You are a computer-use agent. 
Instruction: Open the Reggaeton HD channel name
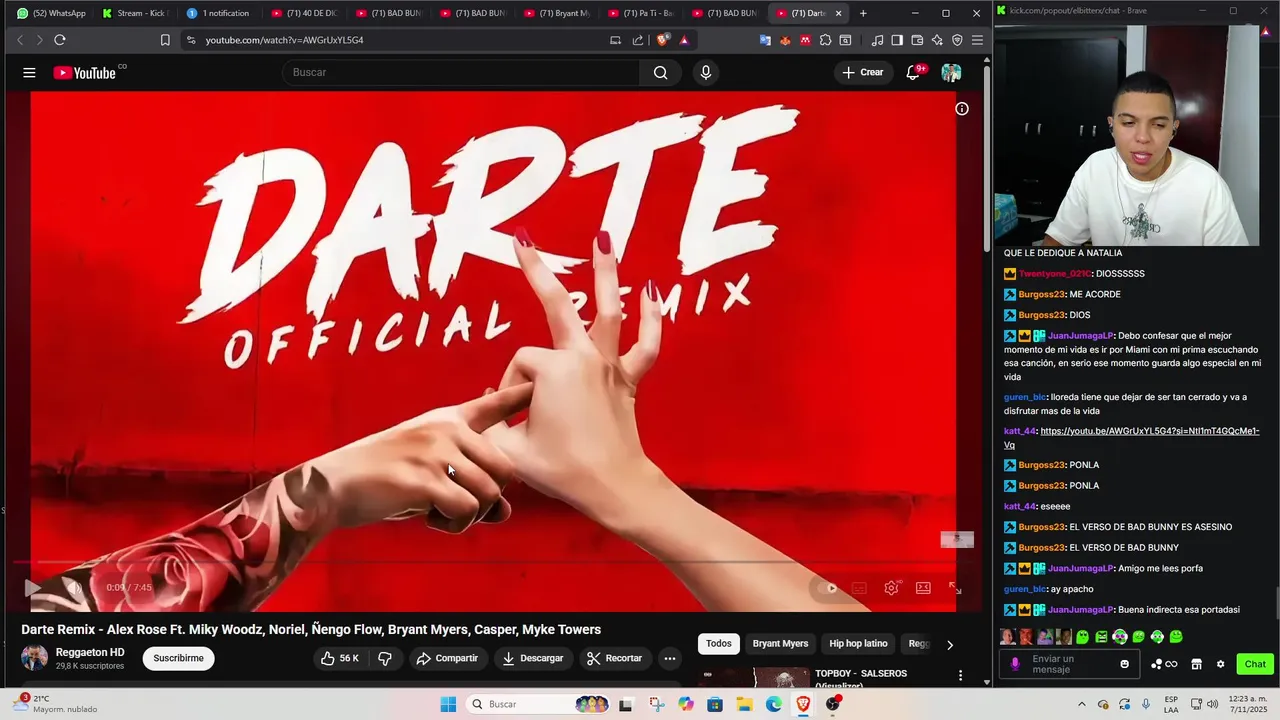[90, 652]
